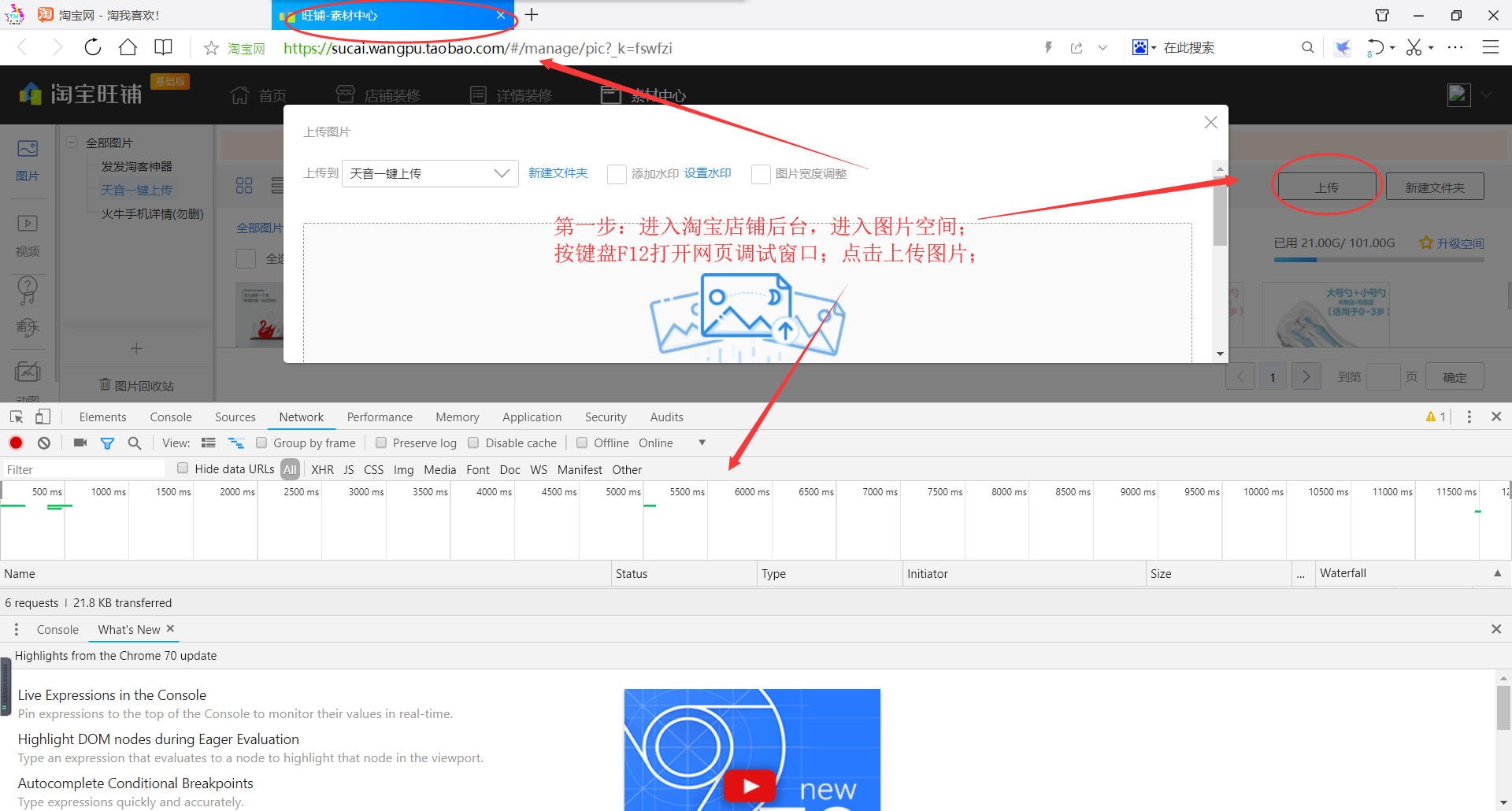
Task: Click the network Filter text field
Action: pyautogui.click(x=84, y=470)
